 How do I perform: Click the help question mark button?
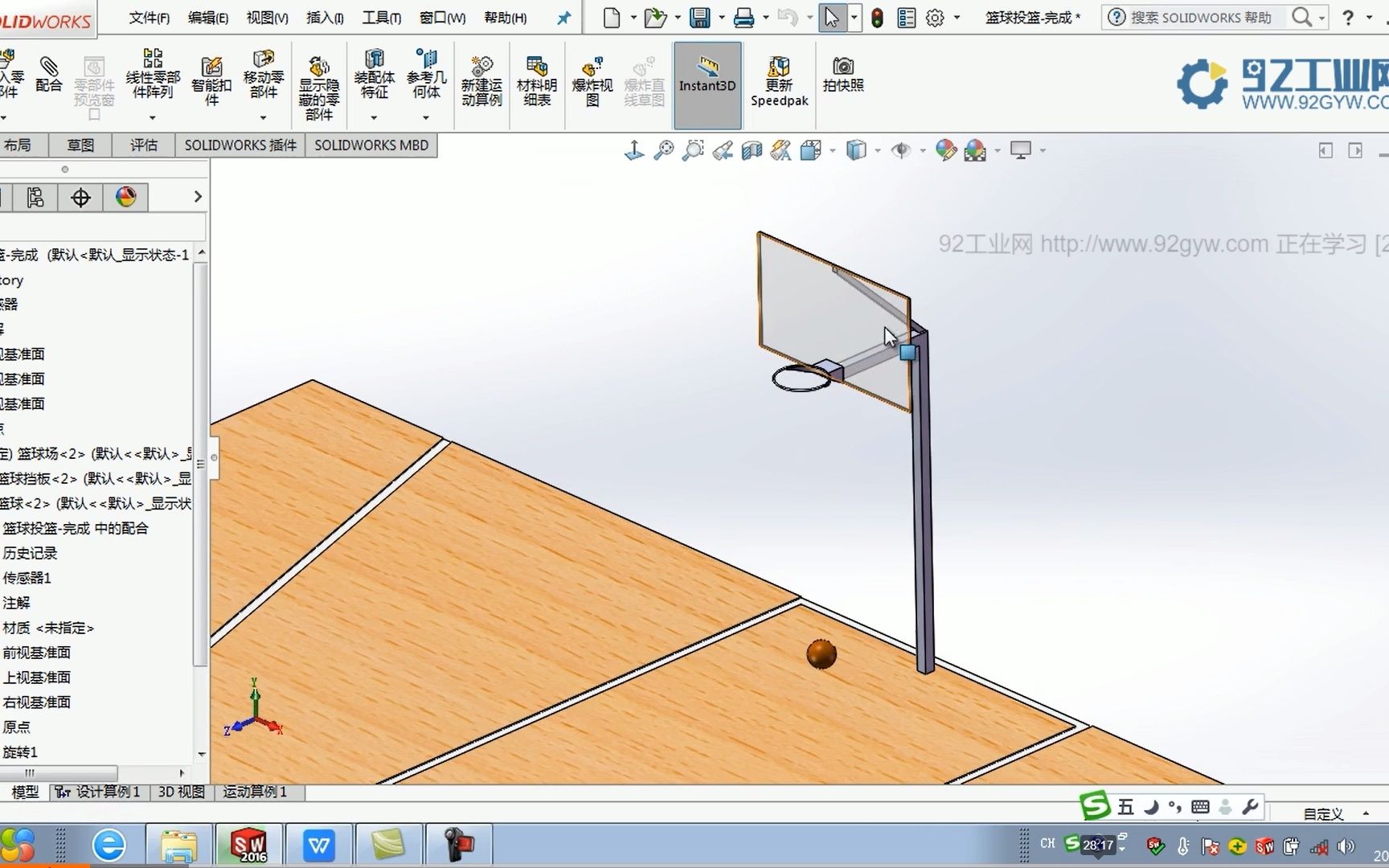point(1348,17)
